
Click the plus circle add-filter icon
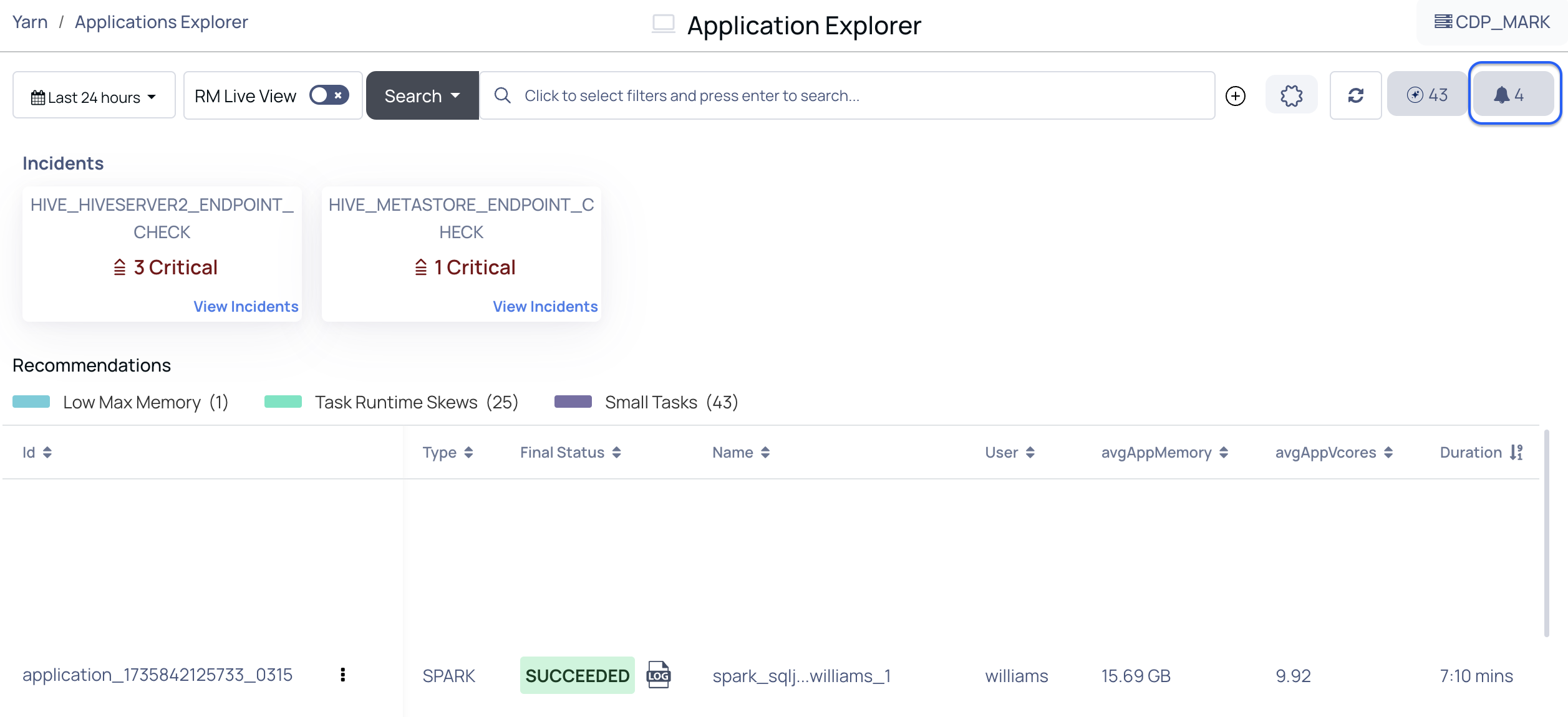click(x=1235, y=96)
